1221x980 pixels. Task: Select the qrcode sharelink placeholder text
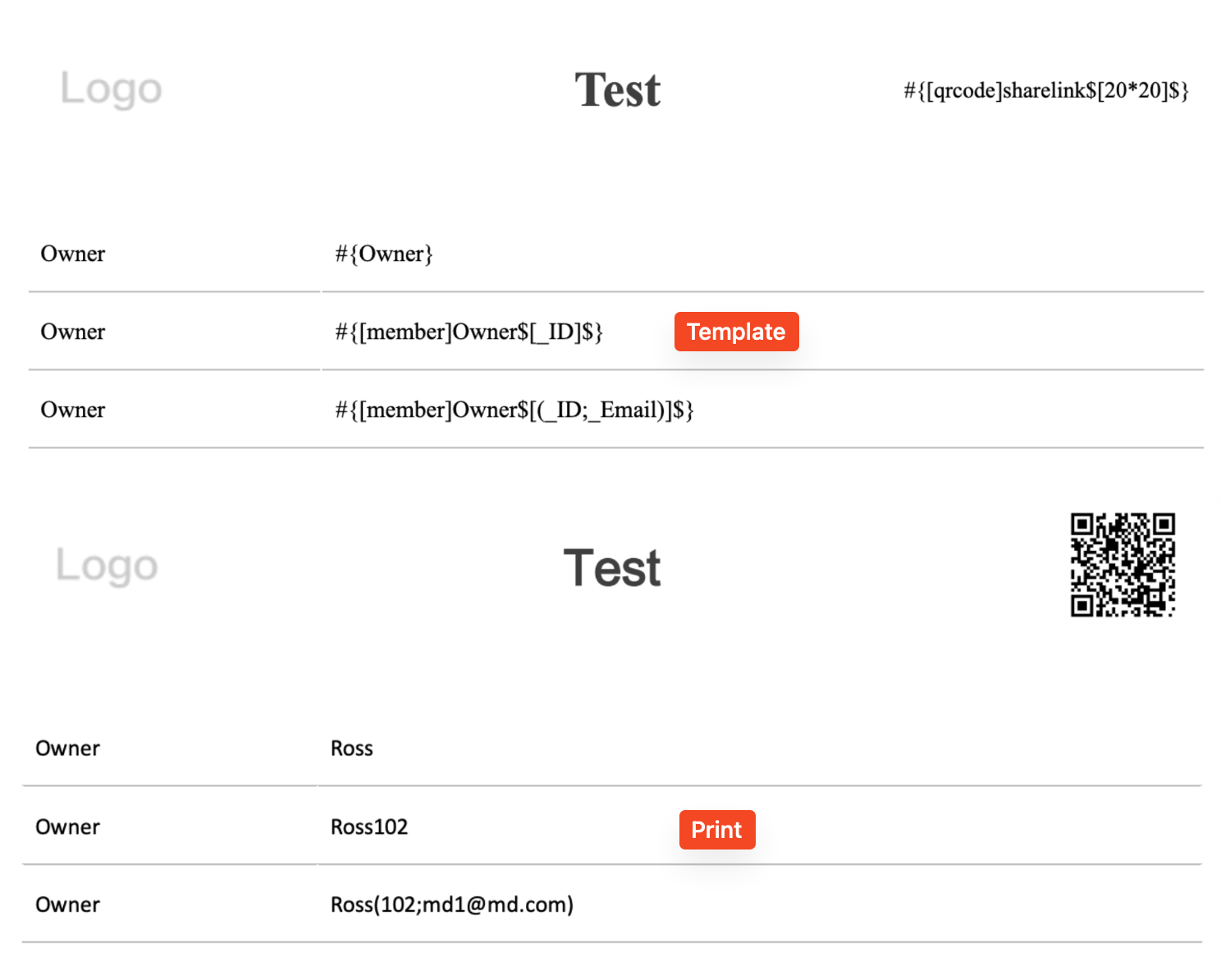[x=1045, y=90]
